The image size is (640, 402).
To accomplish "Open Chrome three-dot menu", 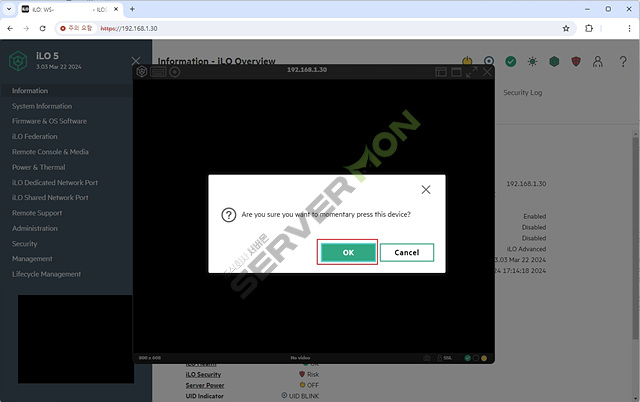I will click(x=629, y=29).
